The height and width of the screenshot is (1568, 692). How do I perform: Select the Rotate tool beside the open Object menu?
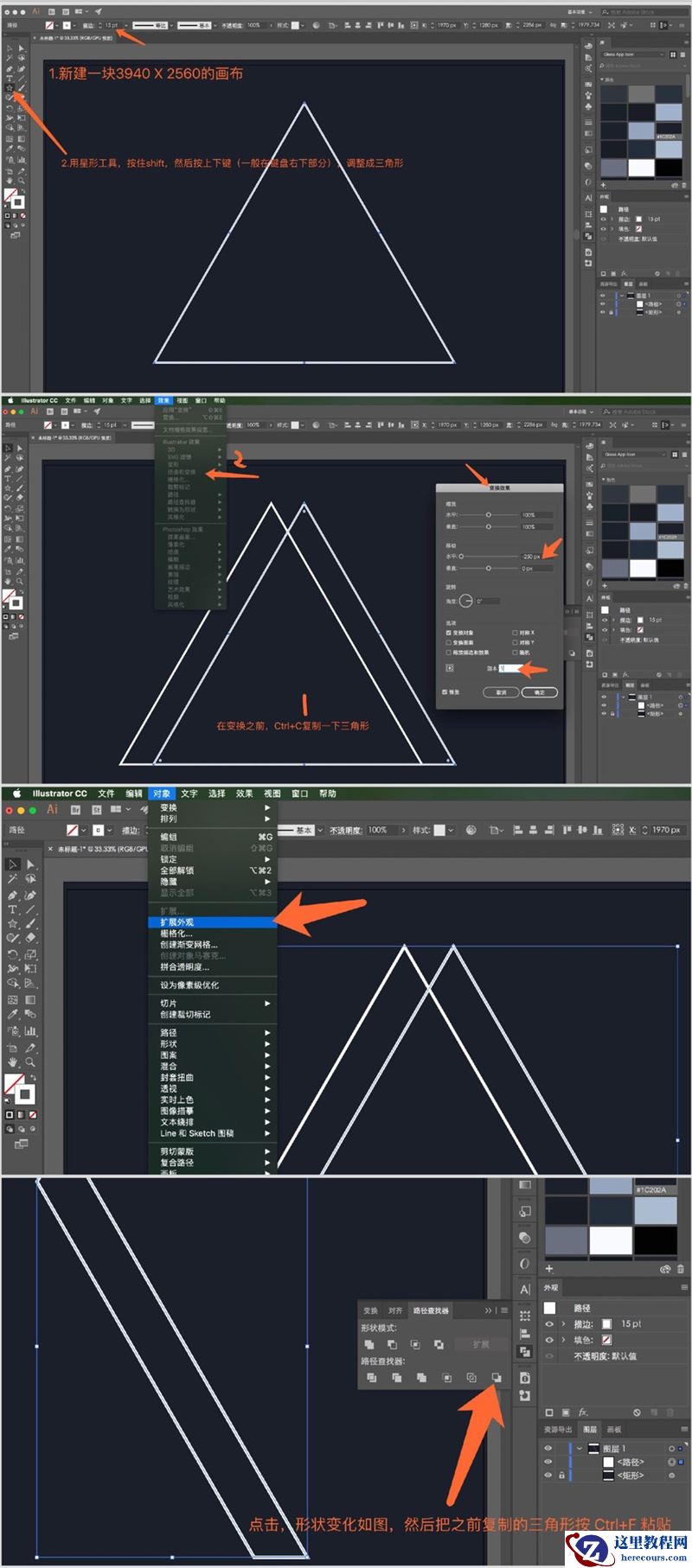coord(13,955)
